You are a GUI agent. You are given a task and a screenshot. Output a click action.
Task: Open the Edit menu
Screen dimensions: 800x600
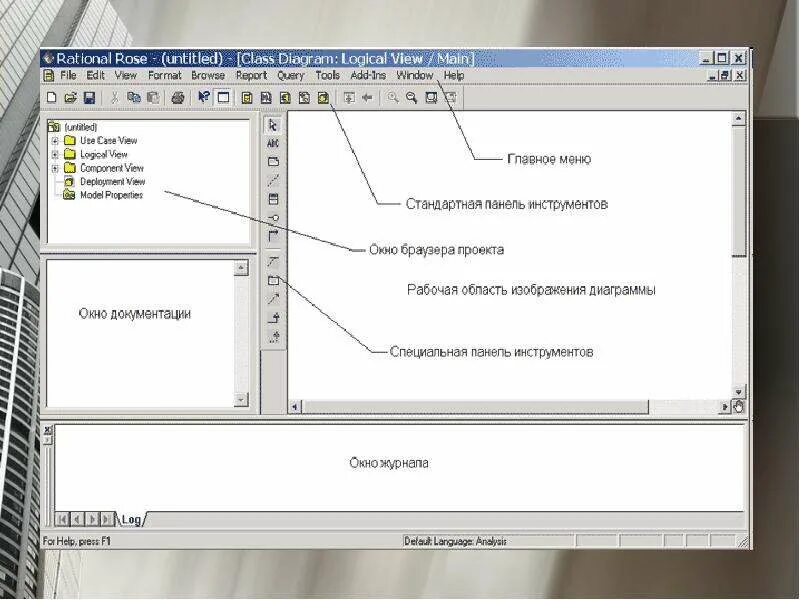click(x=95, y=76)
